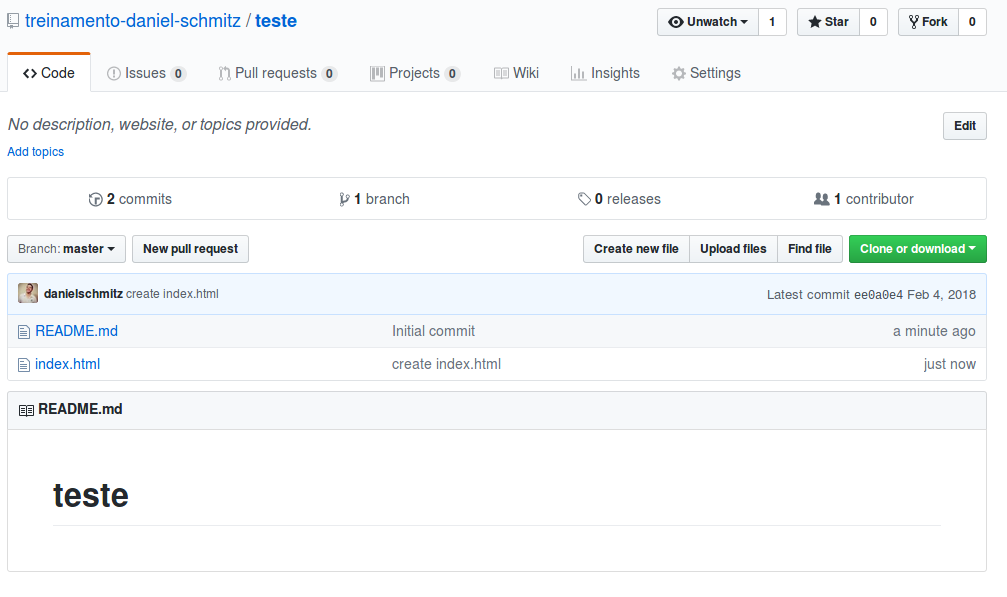Click the 'No description, website, or topics provided.' text

coord(159,125)
